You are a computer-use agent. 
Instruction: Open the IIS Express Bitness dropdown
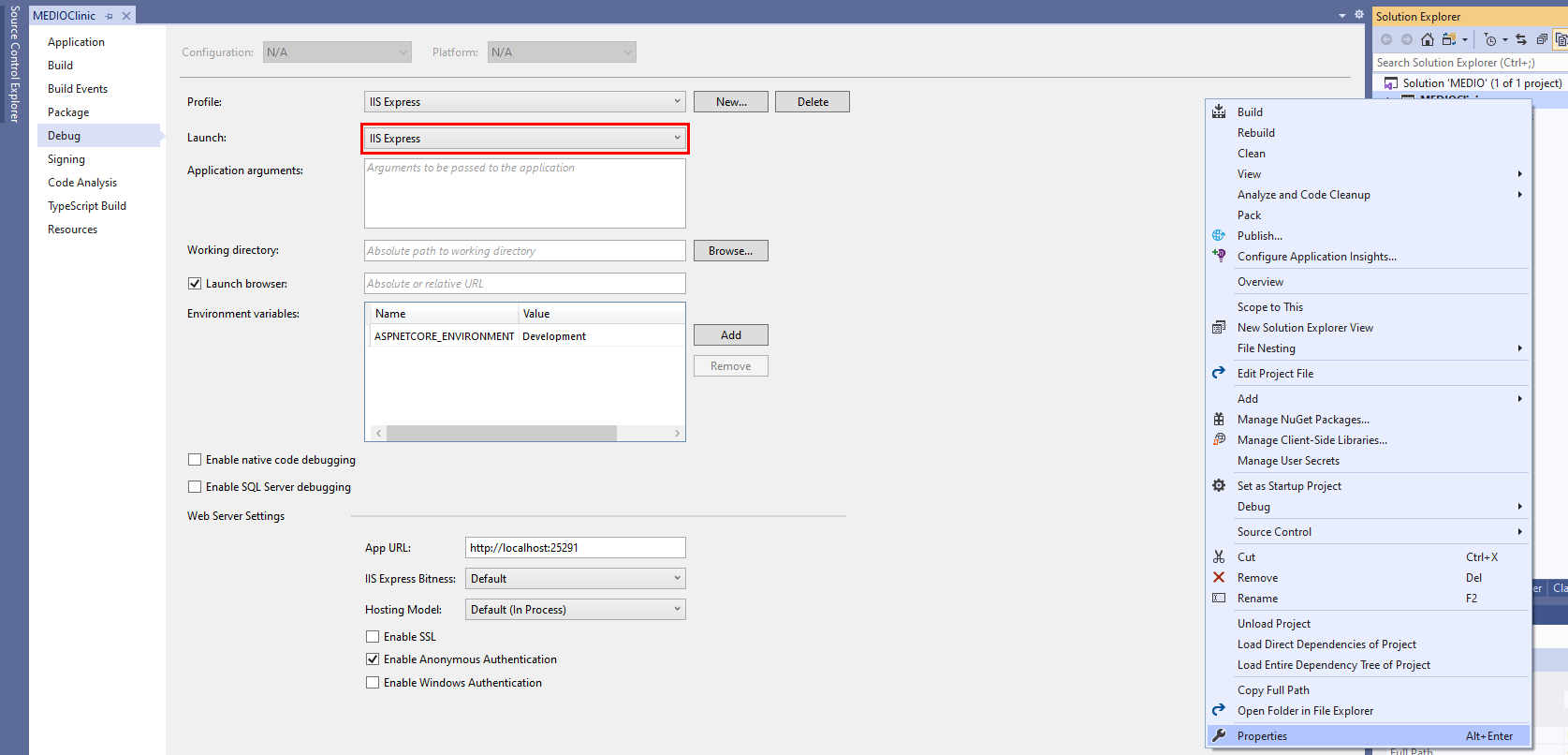[x=575, y=579]
